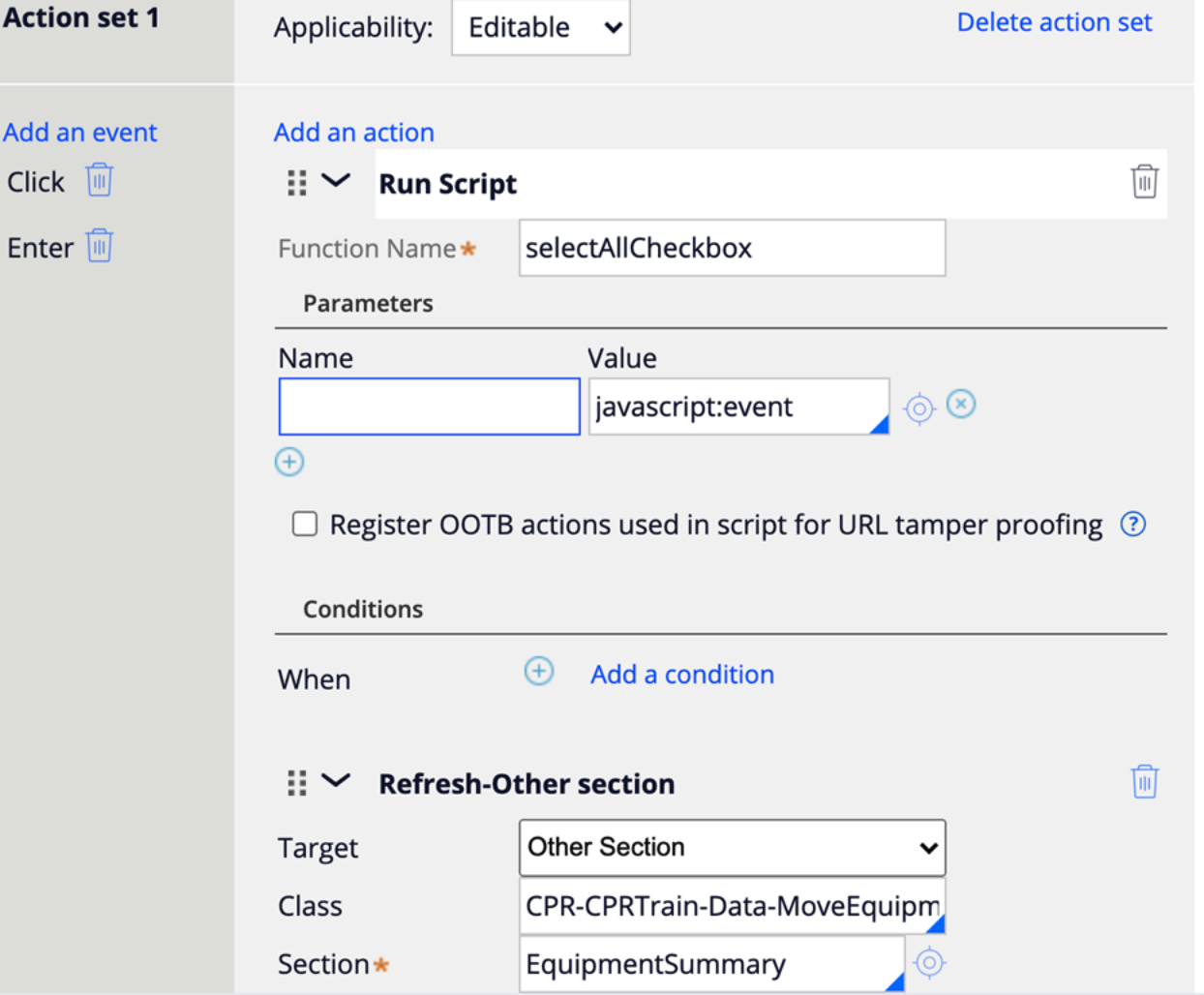Open the Target Other Section dropdown
This screenshot has width=1204, height=995.
[x=732, y=848]
